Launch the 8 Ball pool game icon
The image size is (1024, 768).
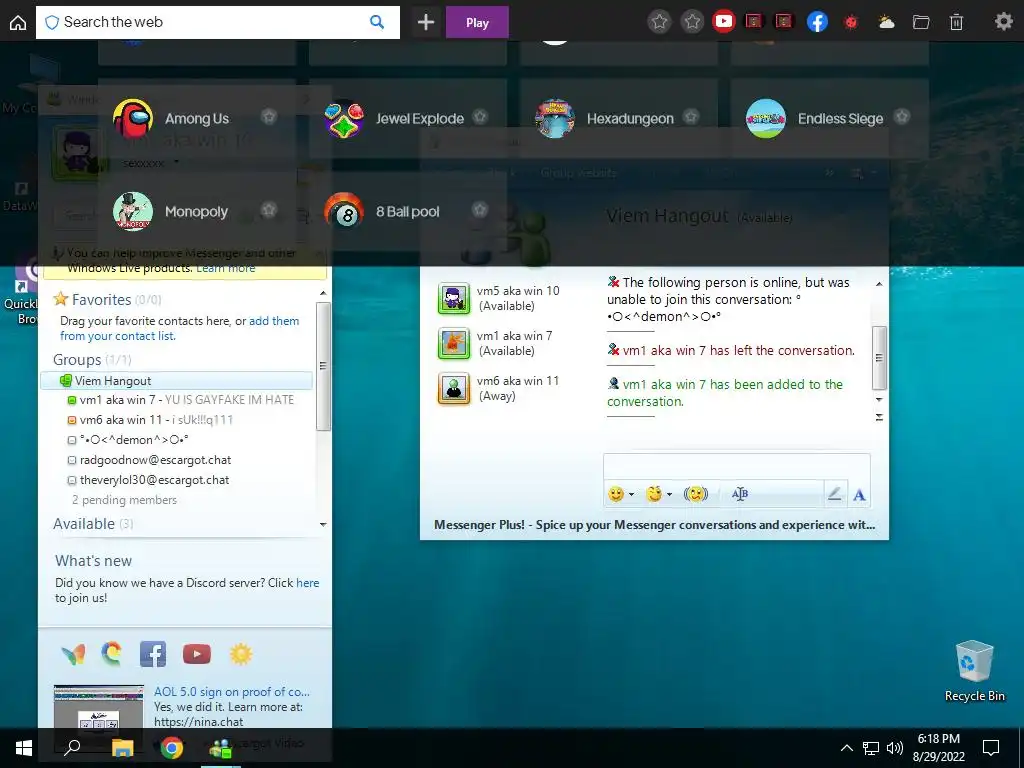[x=344, y=211]
